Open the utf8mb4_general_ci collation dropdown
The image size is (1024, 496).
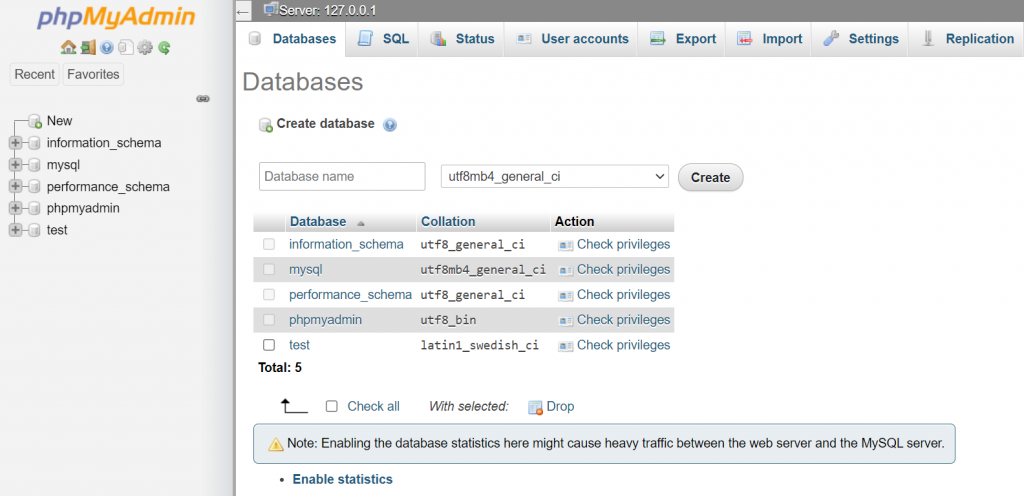(554, 176)
